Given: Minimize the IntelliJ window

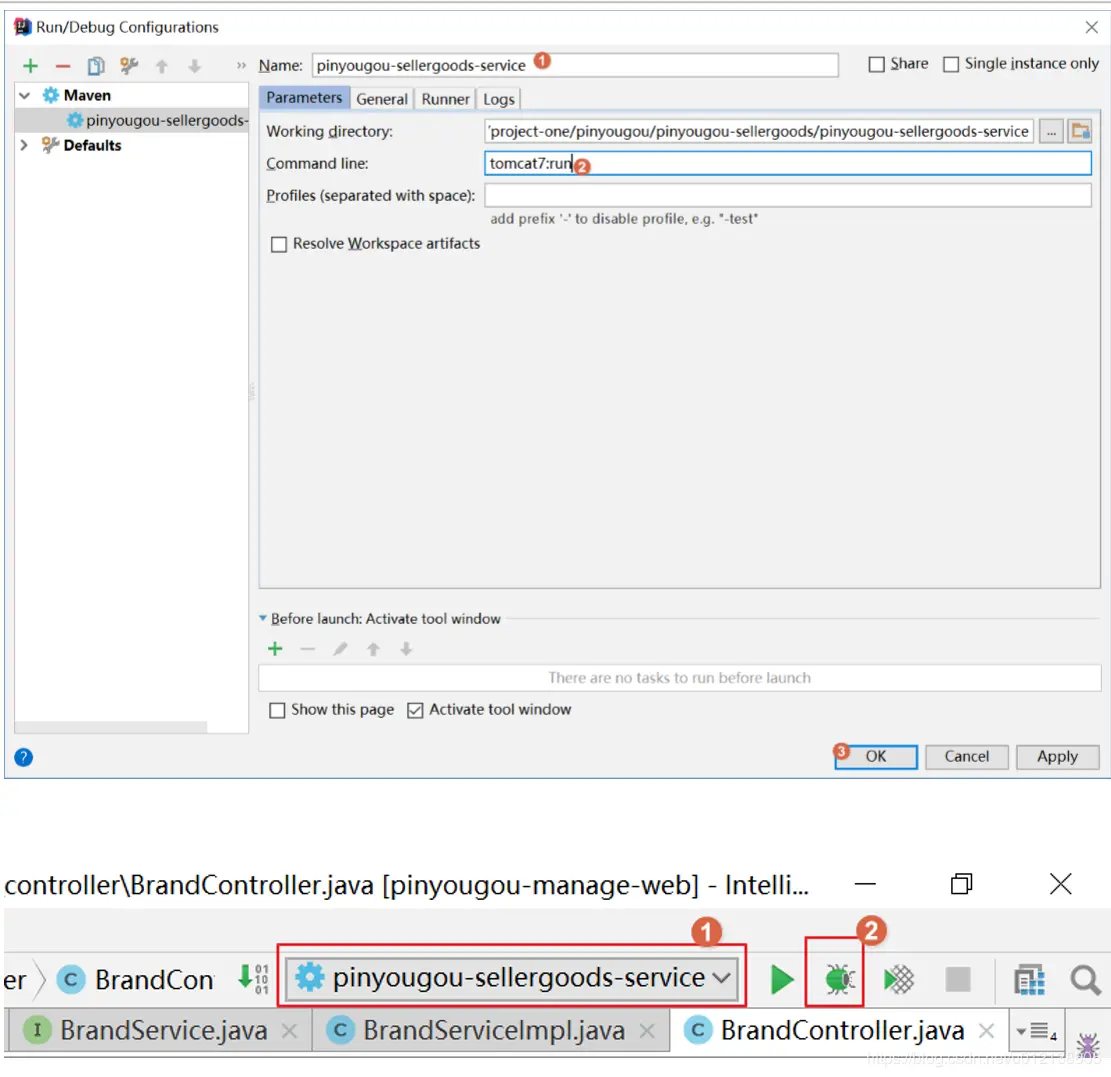Looking at the screenshot, I should (x=865, y=884).
